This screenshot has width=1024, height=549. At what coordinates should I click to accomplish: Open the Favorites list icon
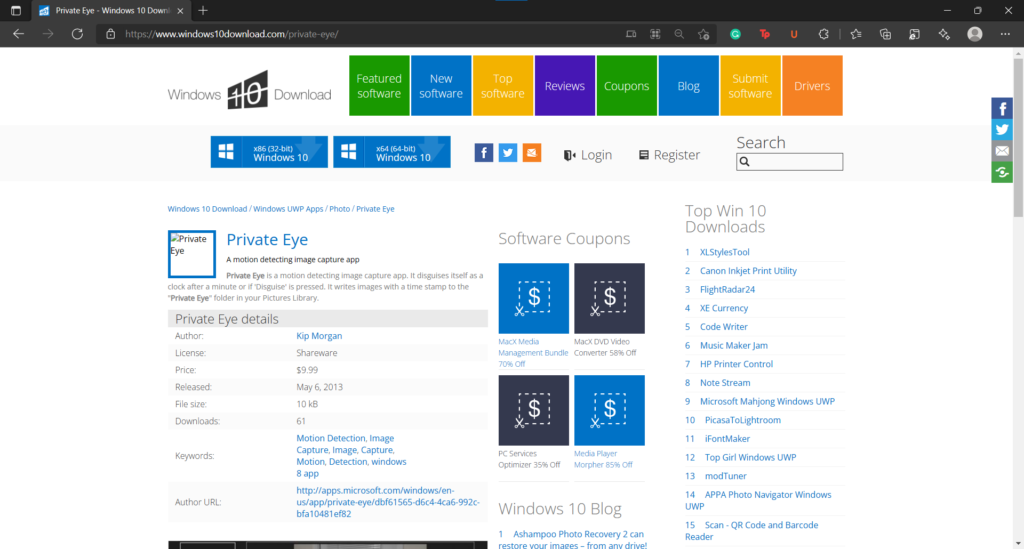pyautogui.click(x=856, y=34)
